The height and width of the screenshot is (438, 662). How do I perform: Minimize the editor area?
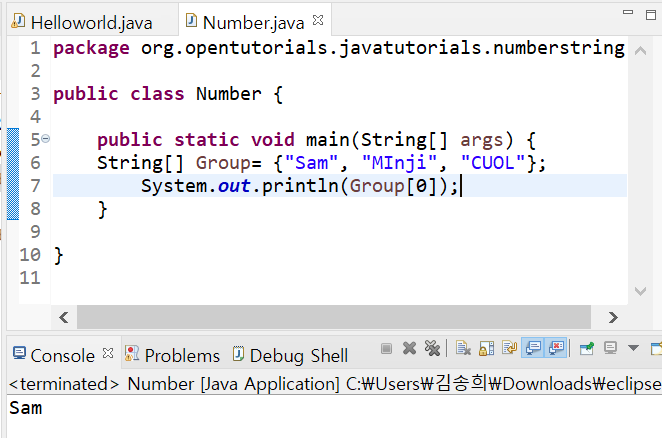tap(628, 12)
